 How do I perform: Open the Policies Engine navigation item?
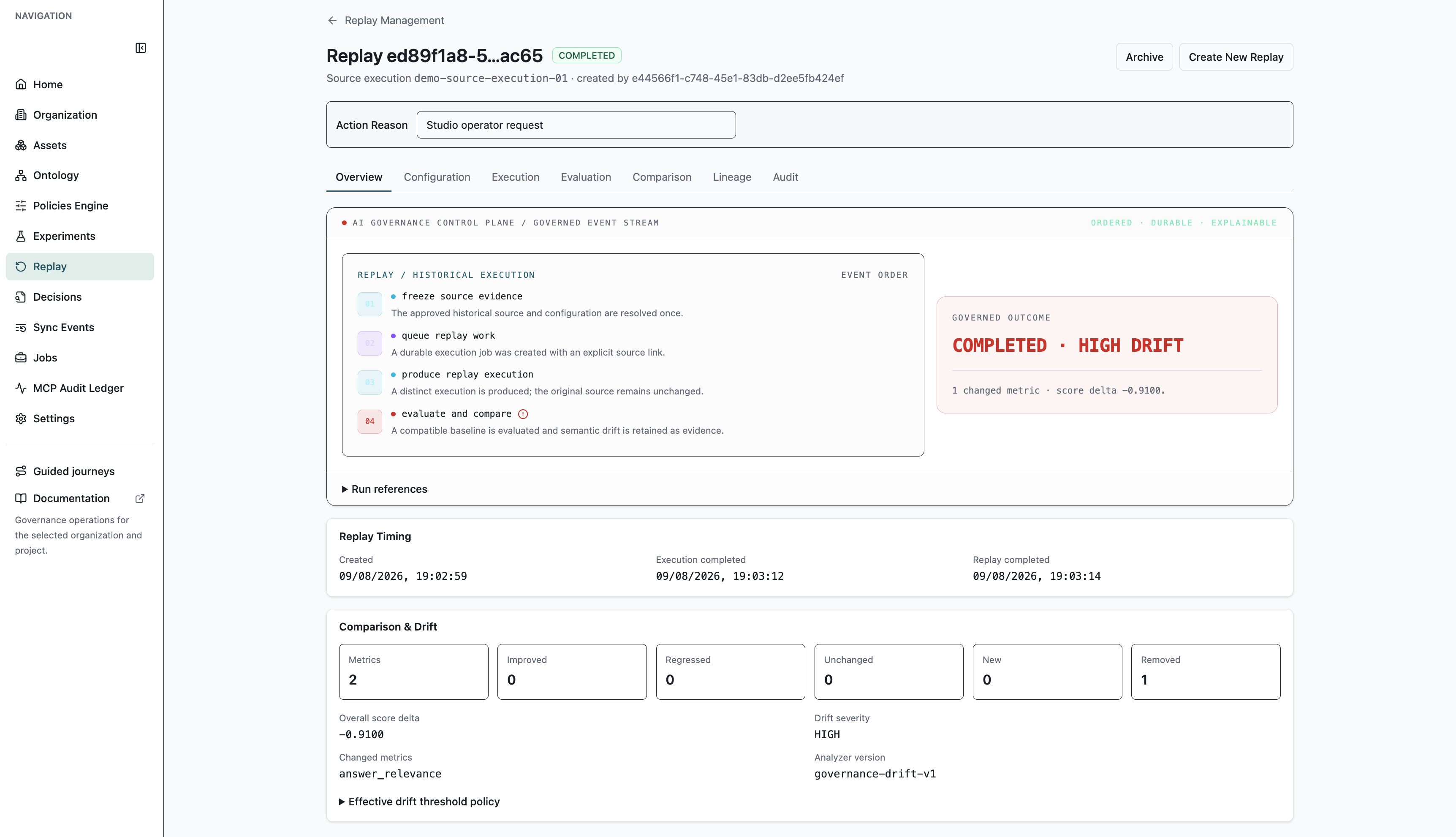point(80,206)
